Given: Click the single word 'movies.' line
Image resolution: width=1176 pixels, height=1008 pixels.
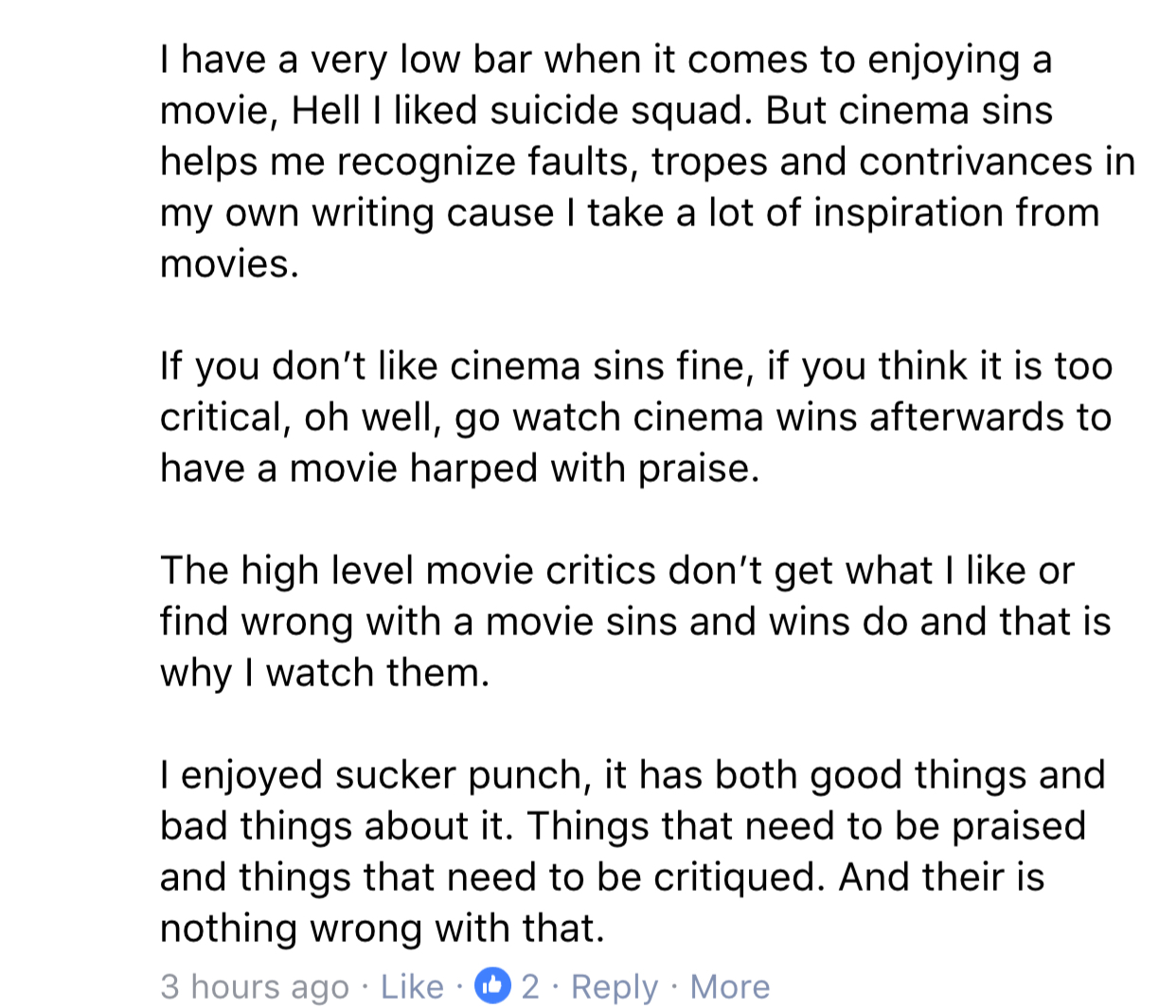Looking at the screenshot, I should 229,264.
